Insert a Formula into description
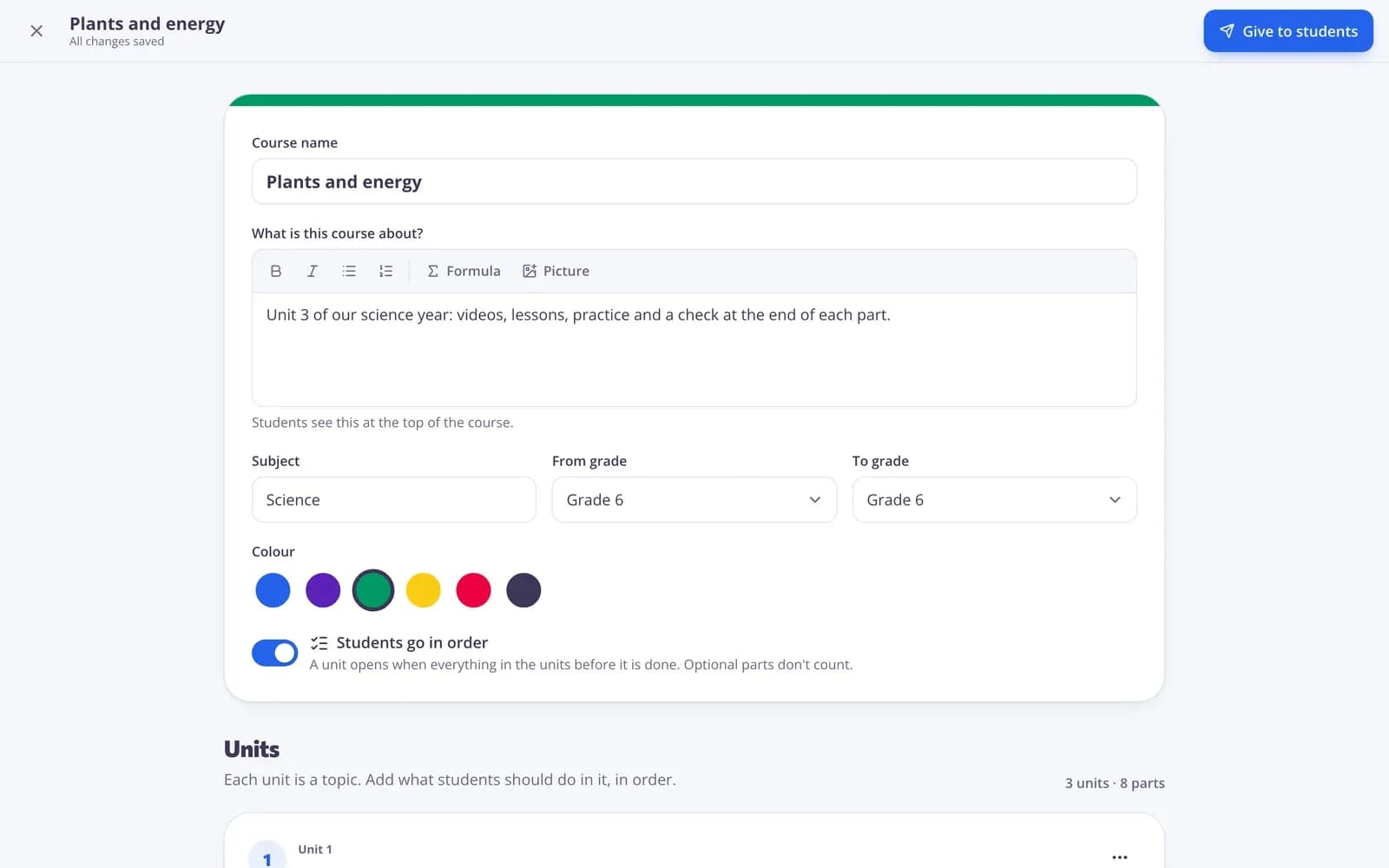Viewport: 1389px width, 868px height. (x=464, y=271)
